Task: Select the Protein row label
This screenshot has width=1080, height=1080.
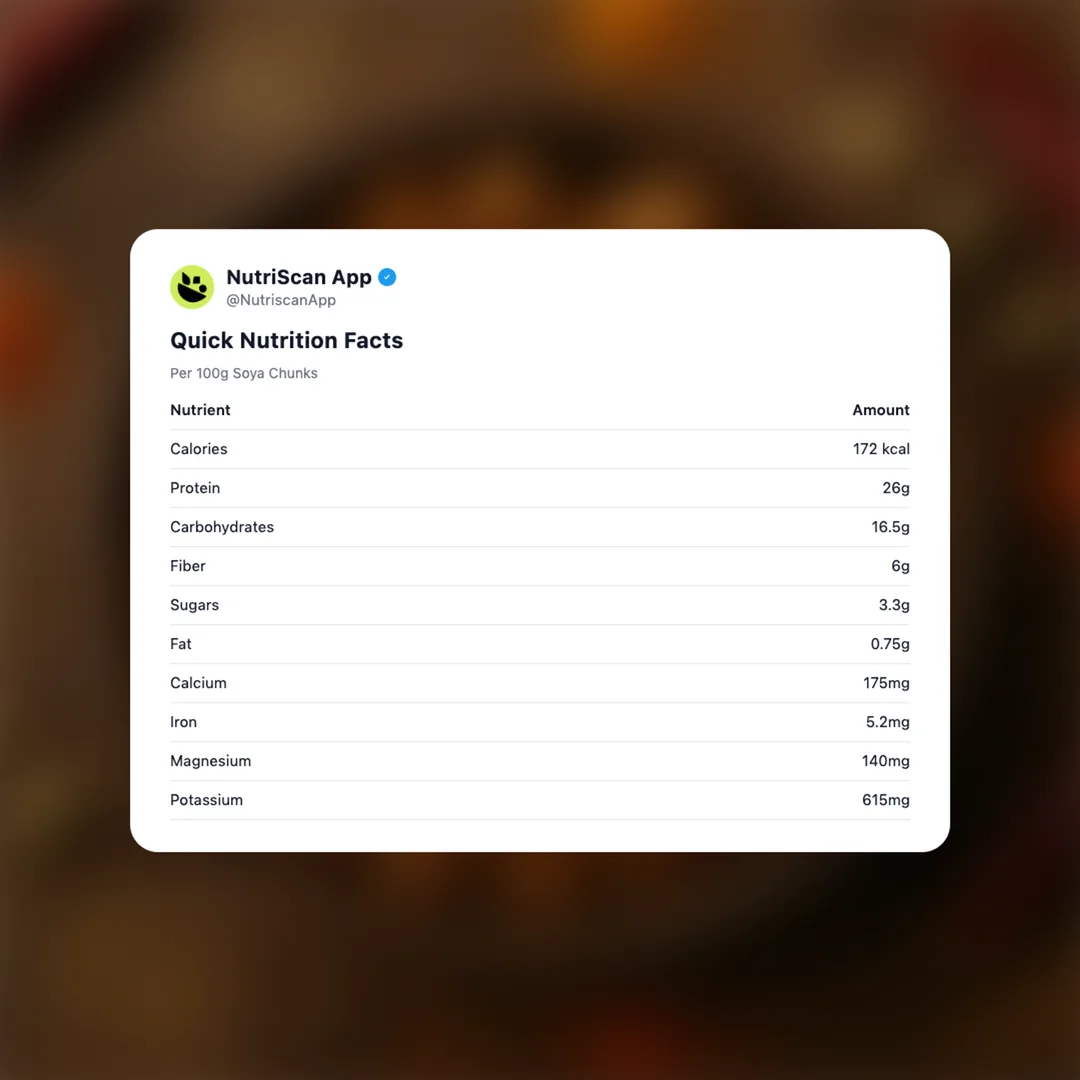Action: 195,488
